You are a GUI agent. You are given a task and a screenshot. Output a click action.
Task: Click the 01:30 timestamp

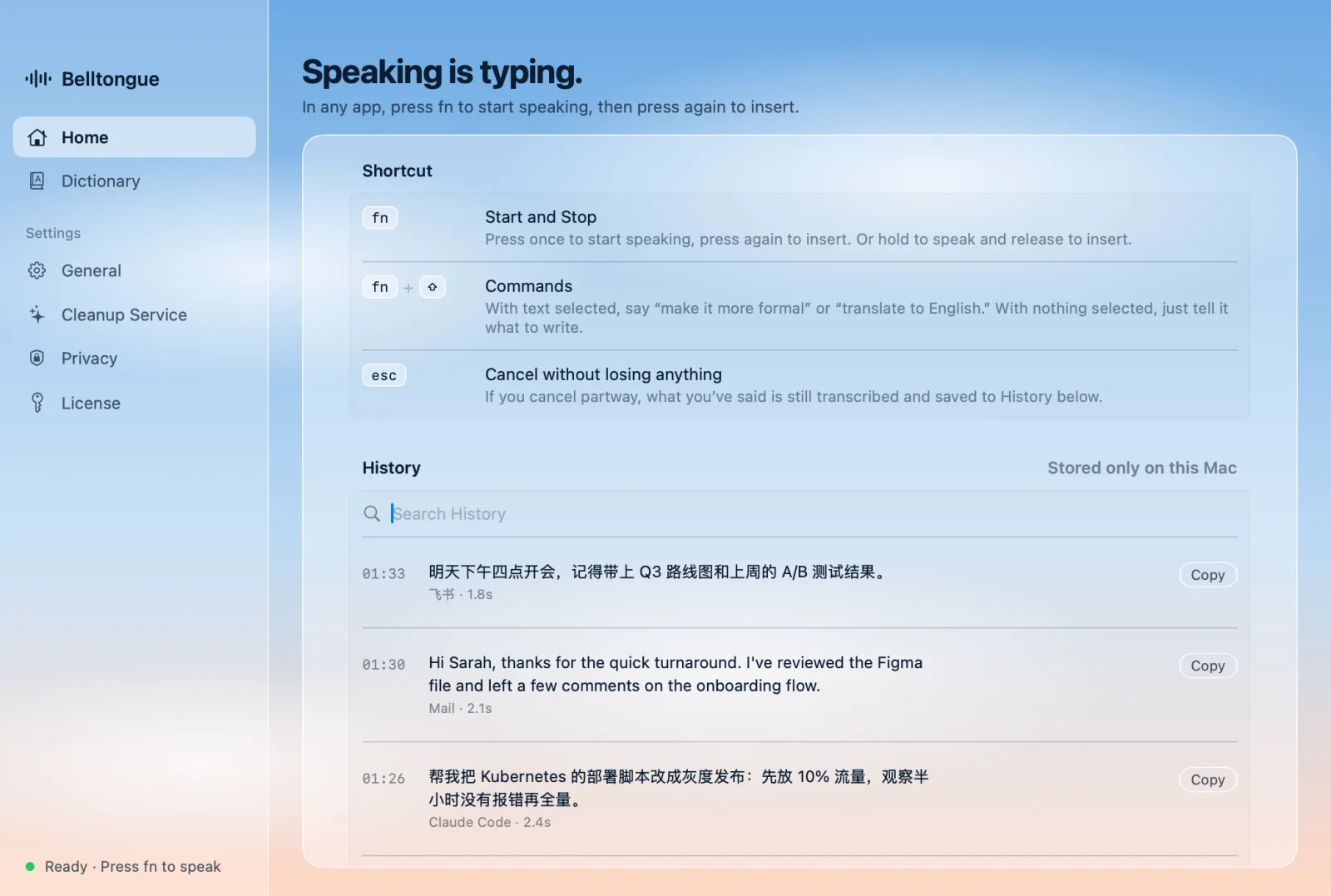[x=383, y=664]
